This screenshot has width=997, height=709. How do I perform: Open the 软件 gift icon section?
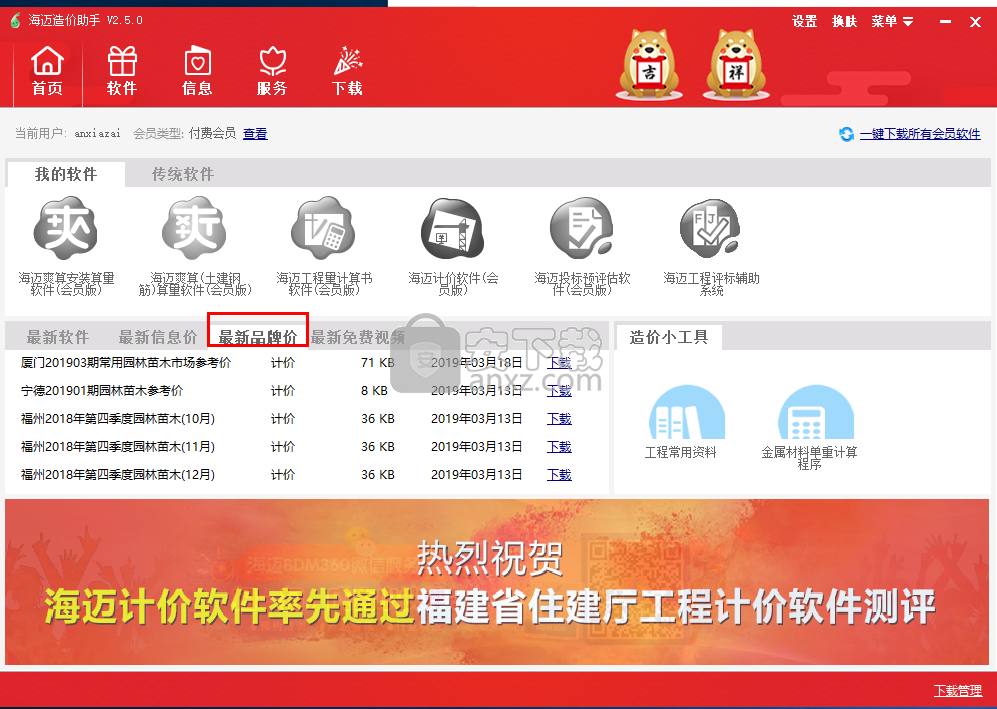tap(122, 71)
